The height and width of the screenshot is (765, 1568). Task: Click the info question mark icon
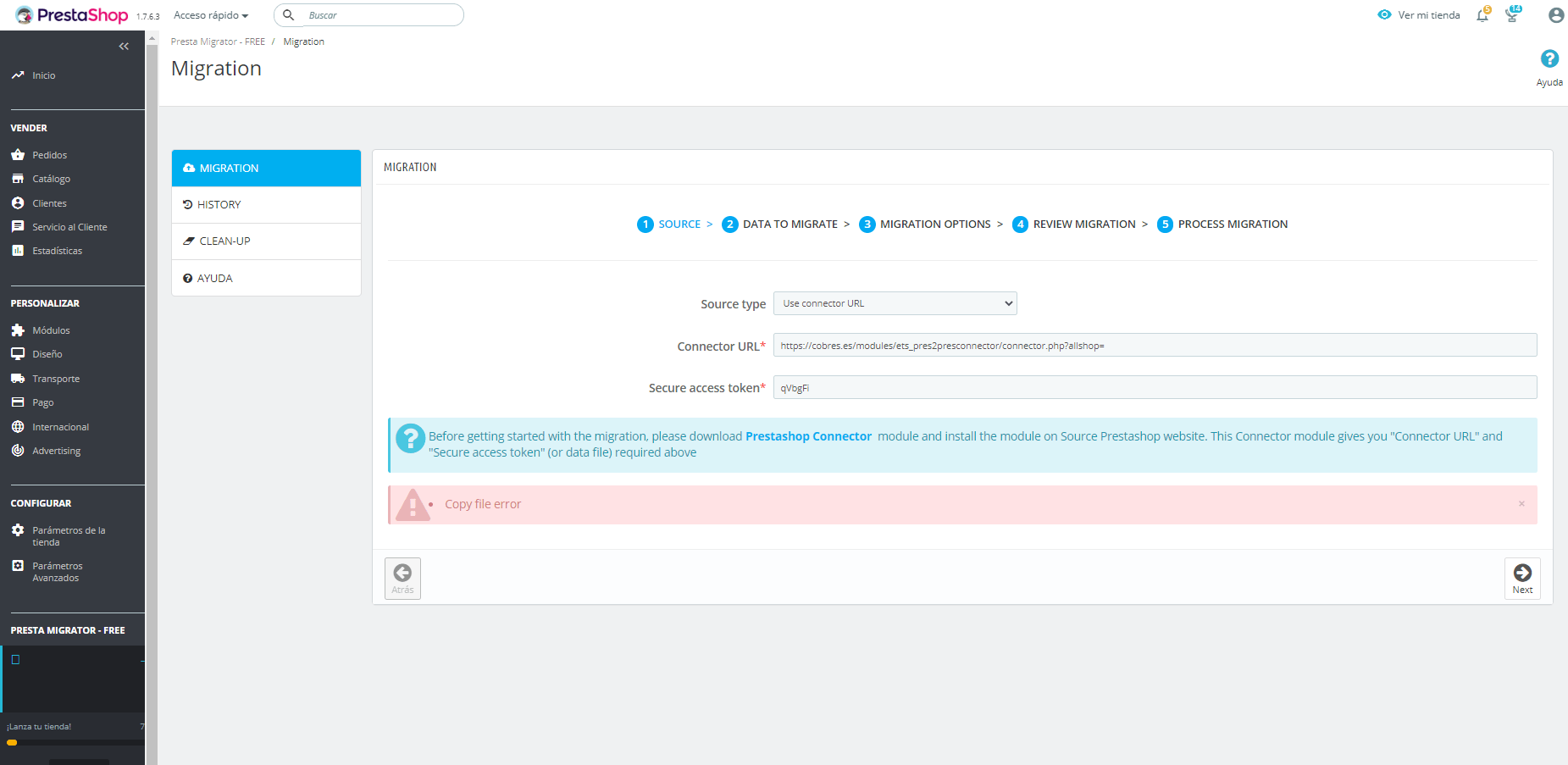[x=411, y=439]
